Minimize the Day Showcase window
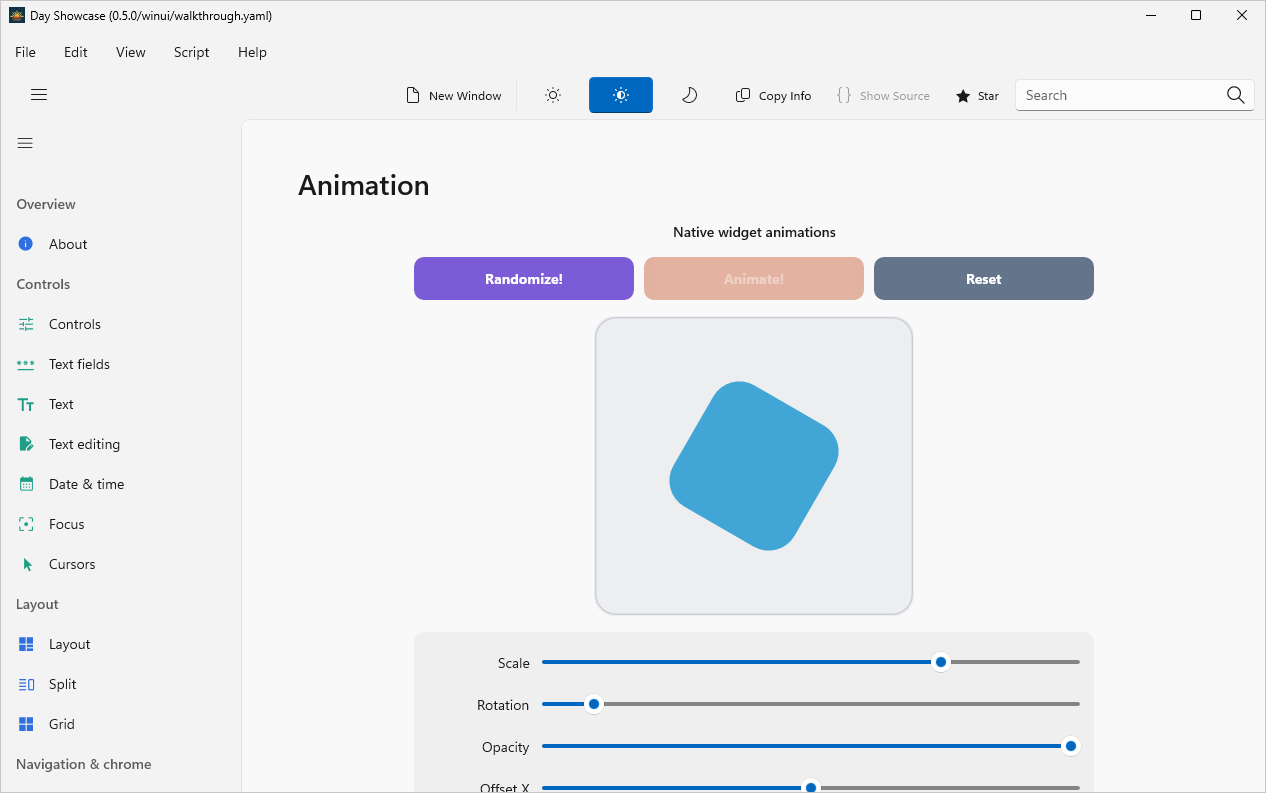 [x=1150, y=15]
